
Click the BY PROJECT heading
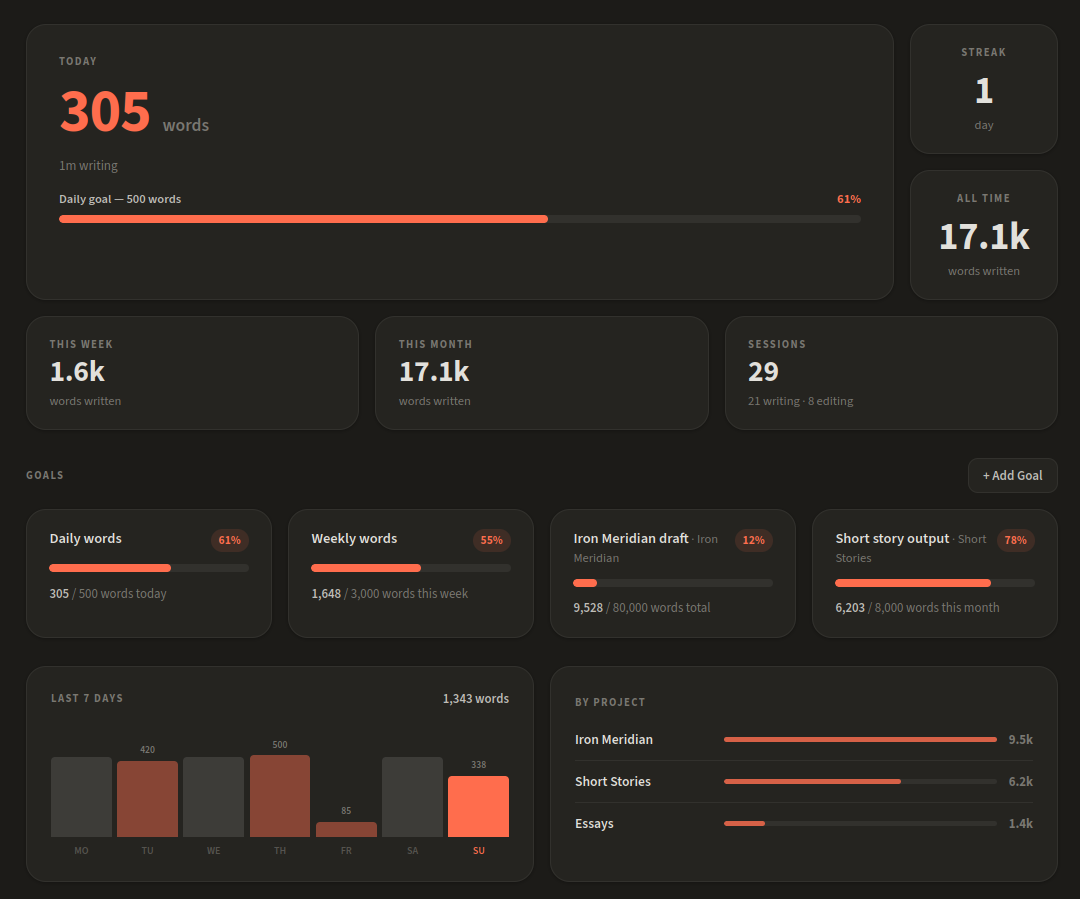[610, 702]
